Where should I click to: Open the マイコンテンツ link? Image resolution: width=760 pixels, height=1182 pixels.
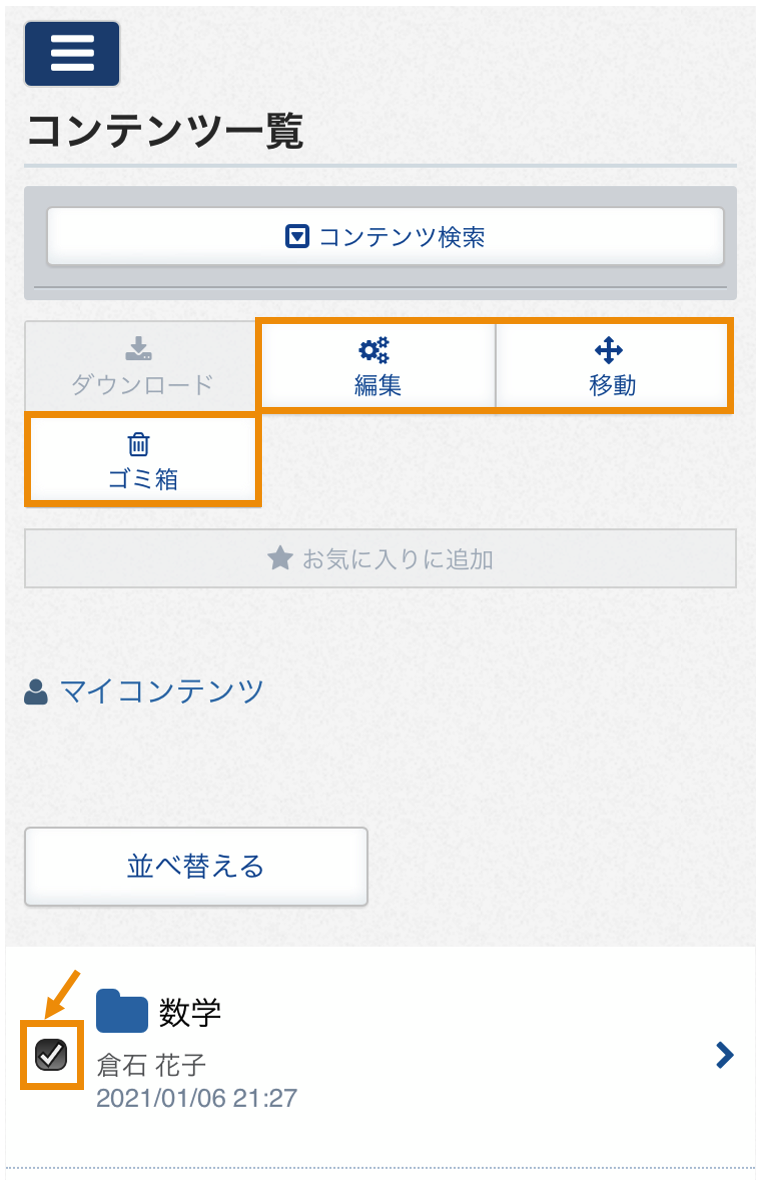click(161, 691)
